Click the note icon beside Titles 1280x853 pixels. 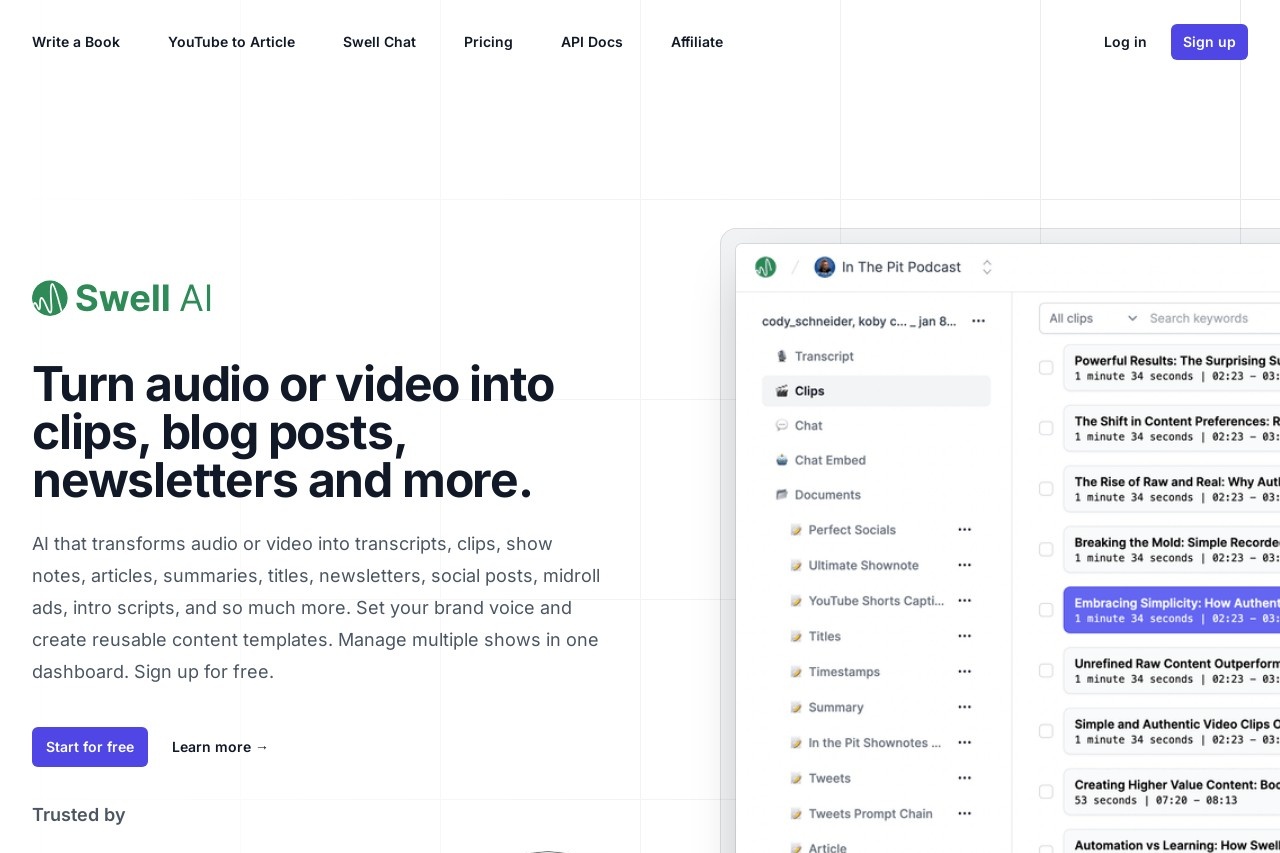(x=796, y=636)
